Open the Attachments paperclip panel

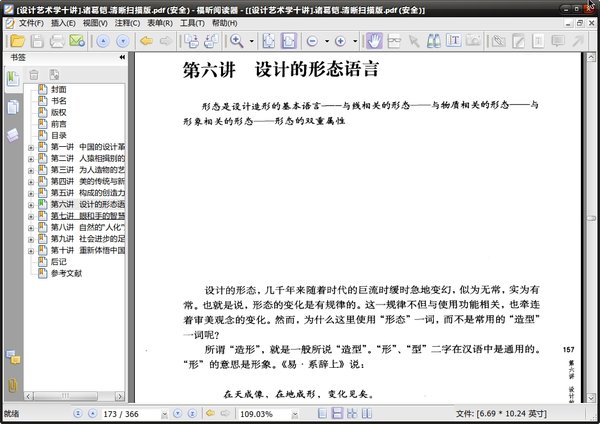click(13, 385)
